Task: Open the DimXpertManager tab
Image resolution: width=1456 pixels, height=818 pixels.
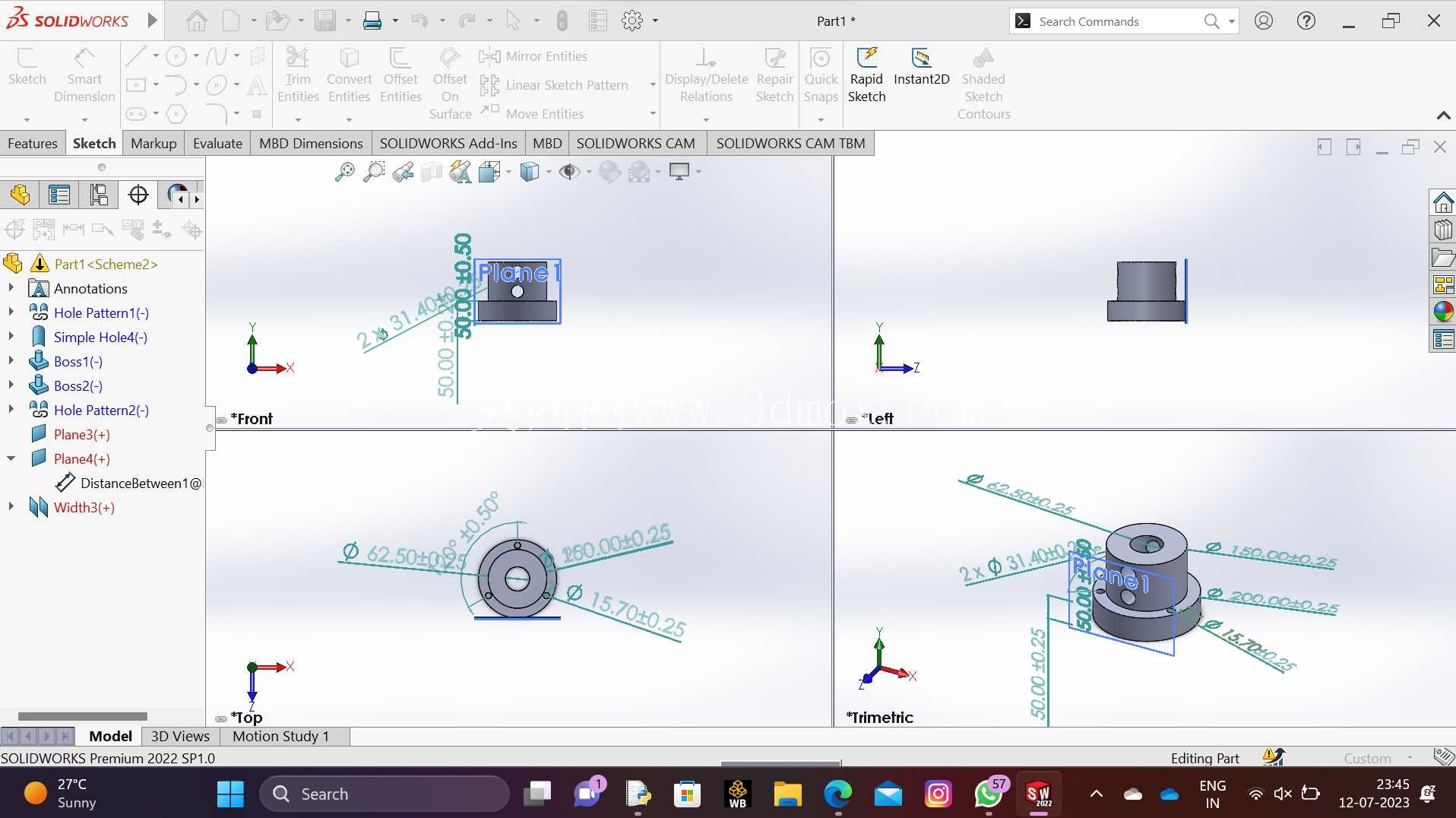Action: [138, 195]
